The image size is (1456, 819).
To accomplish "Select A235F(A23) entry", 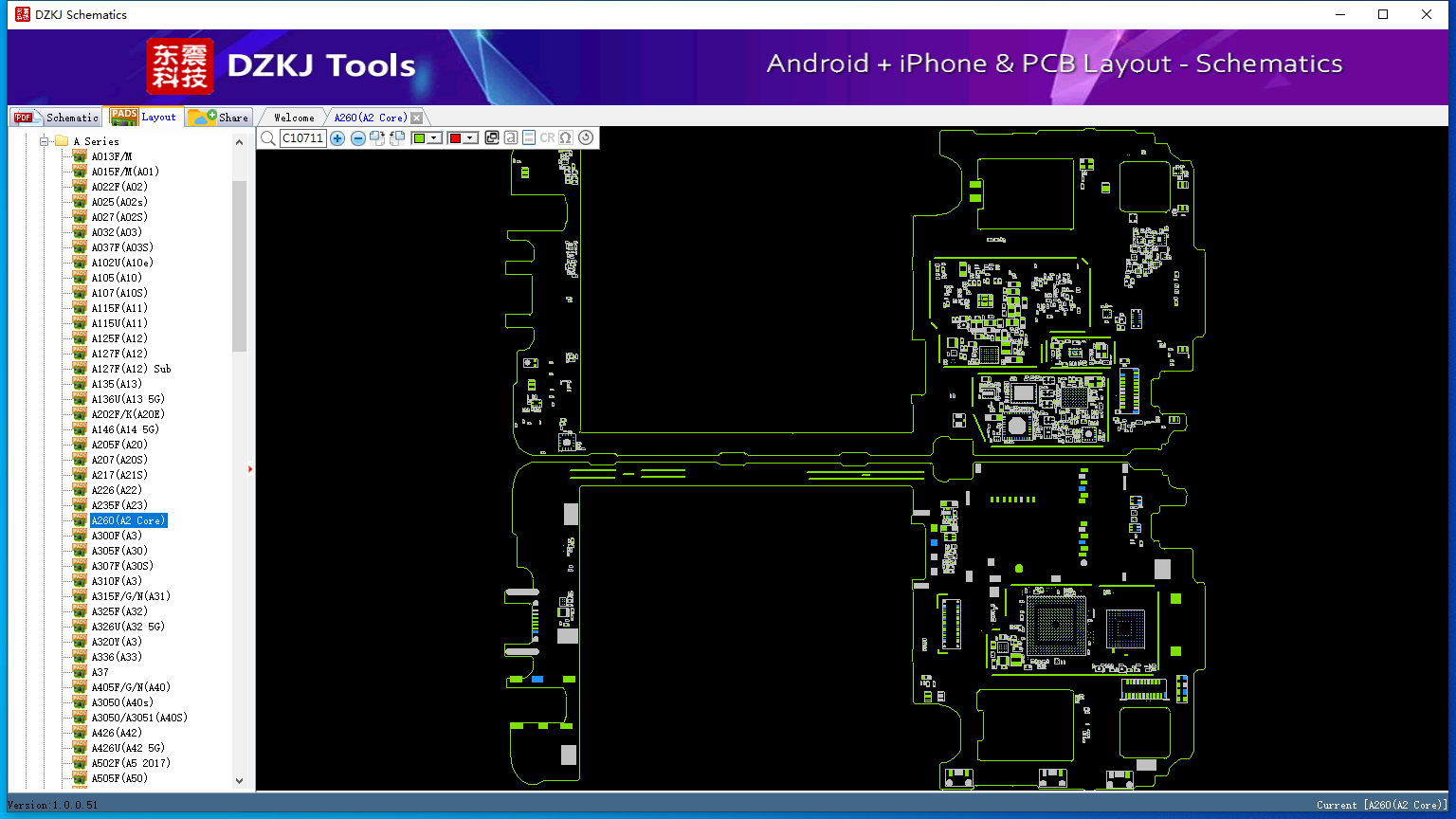I will (119, 505).
